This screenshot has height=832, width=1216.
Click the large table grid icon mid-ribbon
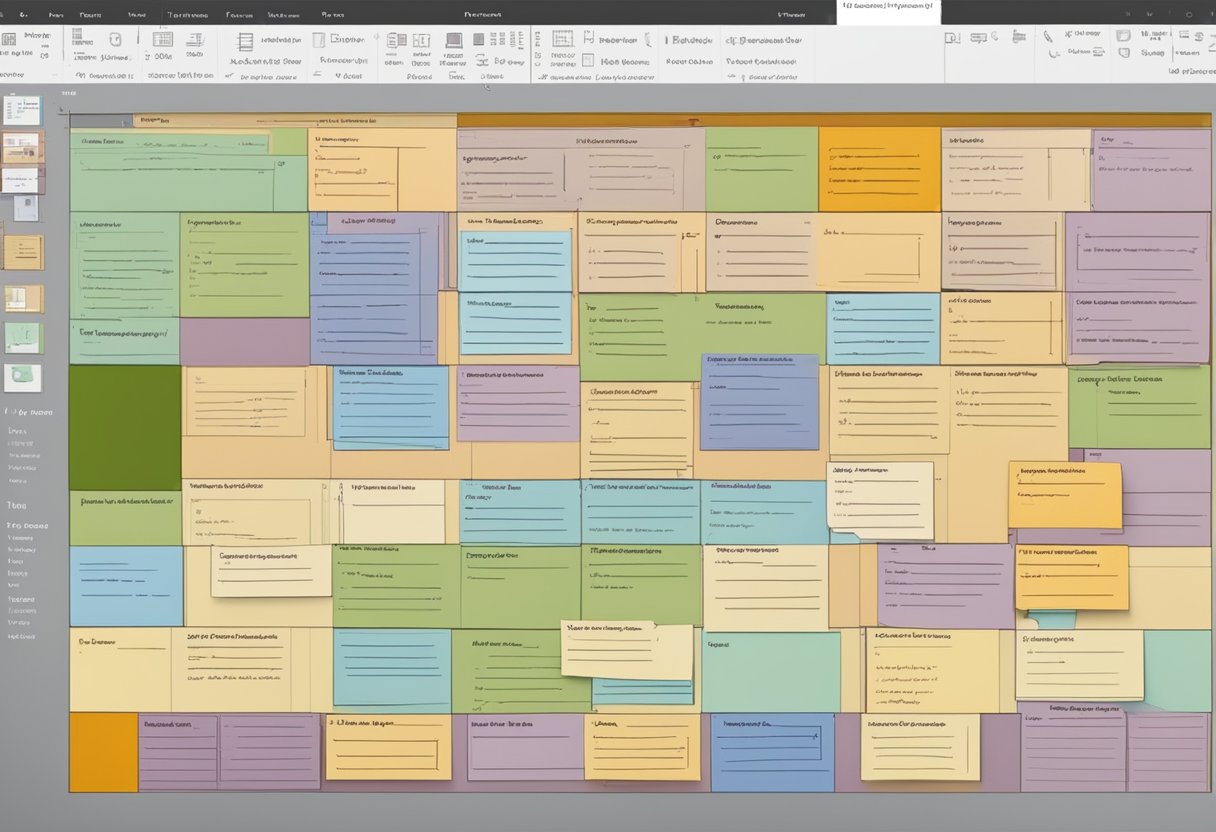562,39
